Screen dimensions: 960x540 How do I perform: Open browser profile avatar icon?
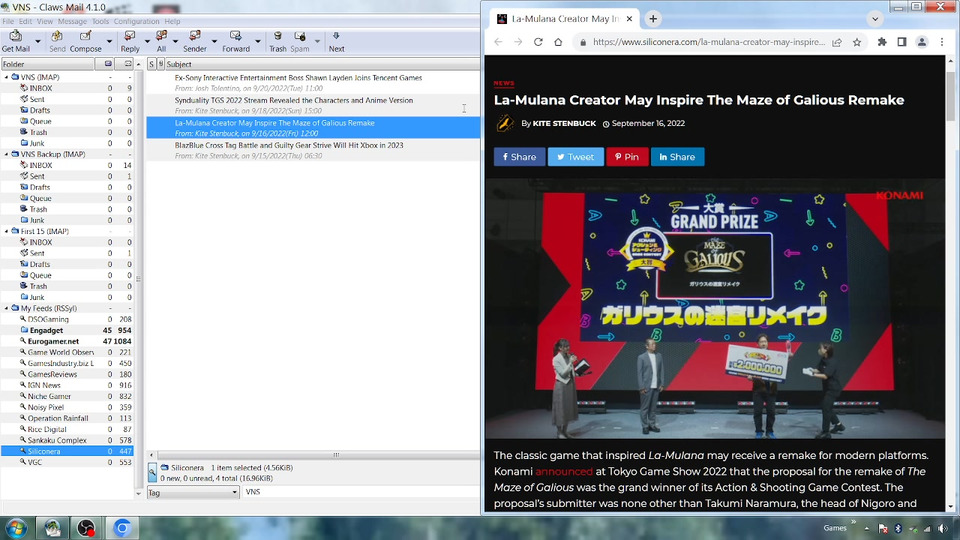click(921, 42)
